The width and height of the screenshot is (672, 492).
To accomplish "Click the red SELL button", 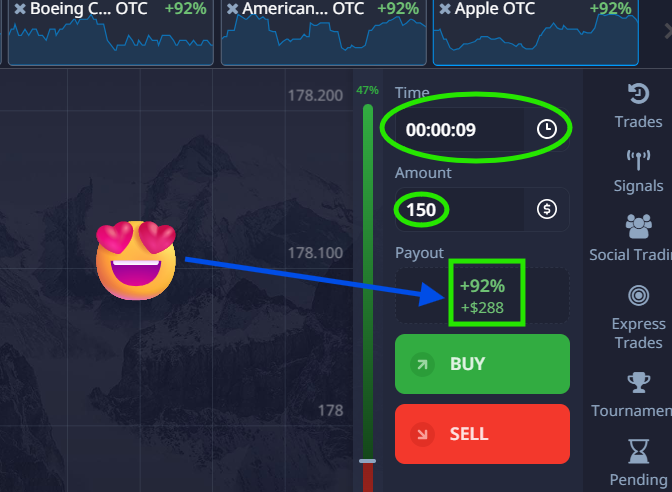I will tap(482, 434).
